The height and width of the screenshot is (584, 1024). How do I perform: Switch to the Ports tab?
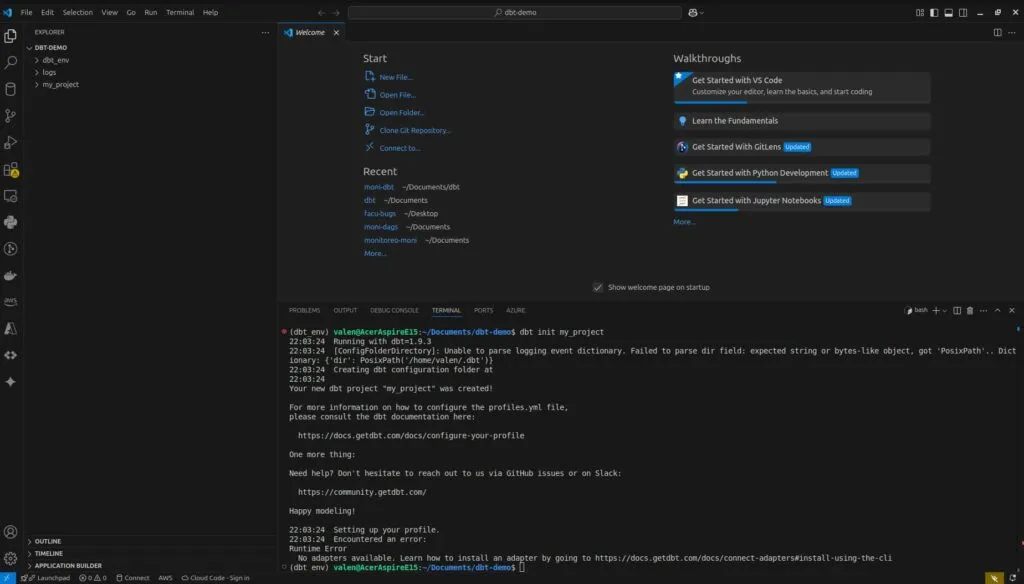pyautogui.click(x=483, y=310)
